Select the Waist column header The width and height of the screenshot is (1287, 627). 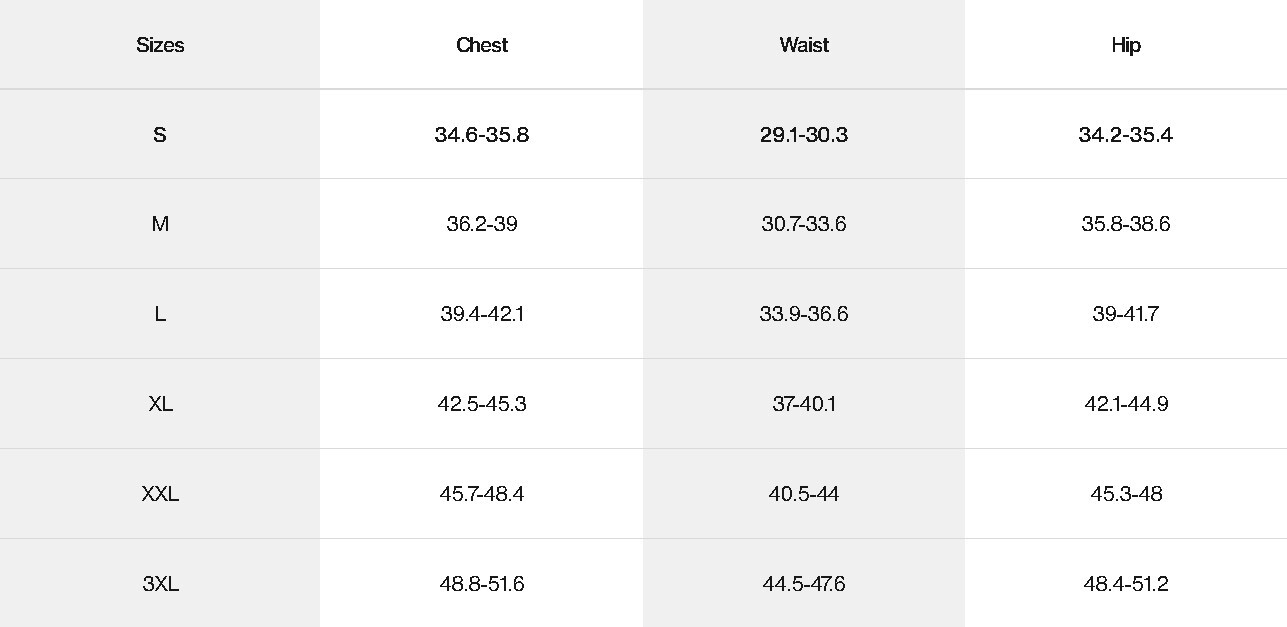(804, 45)
